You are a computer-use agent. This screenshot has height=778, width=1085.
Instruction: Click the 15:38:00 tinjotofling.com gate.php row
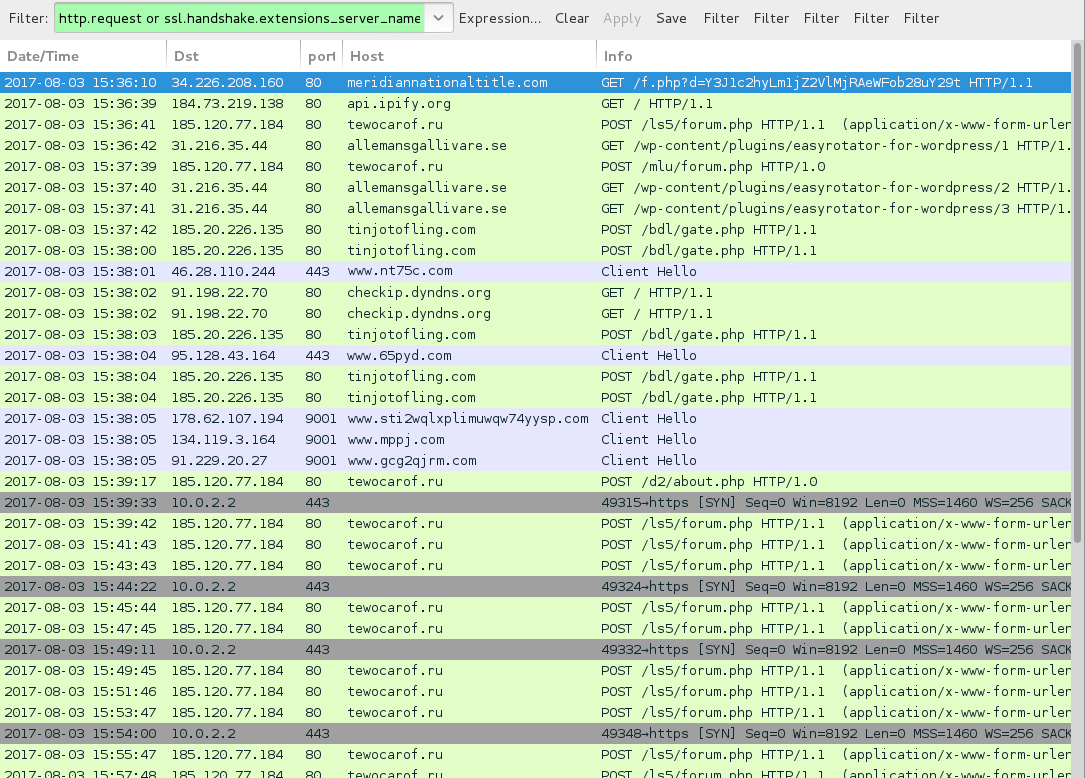pos(536,251)
